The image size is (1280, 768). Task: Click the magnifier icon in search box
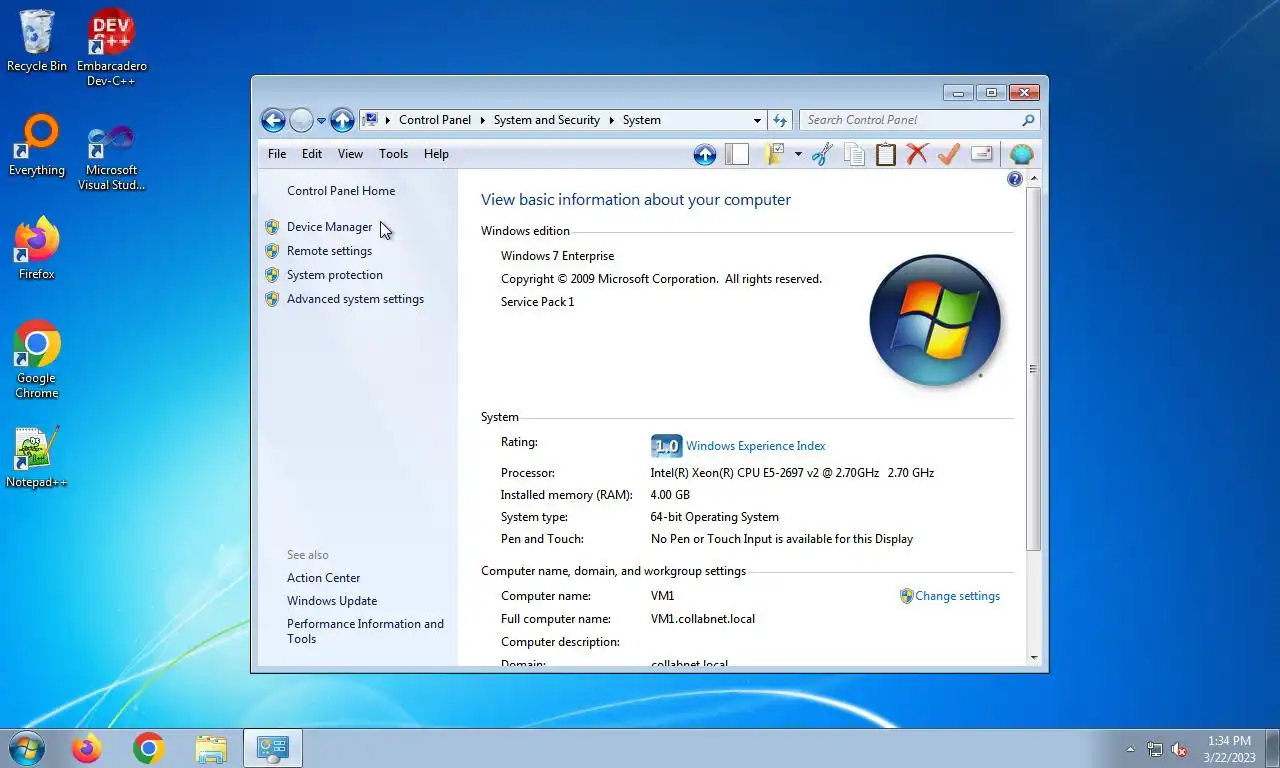click(x=1028, y=120)
